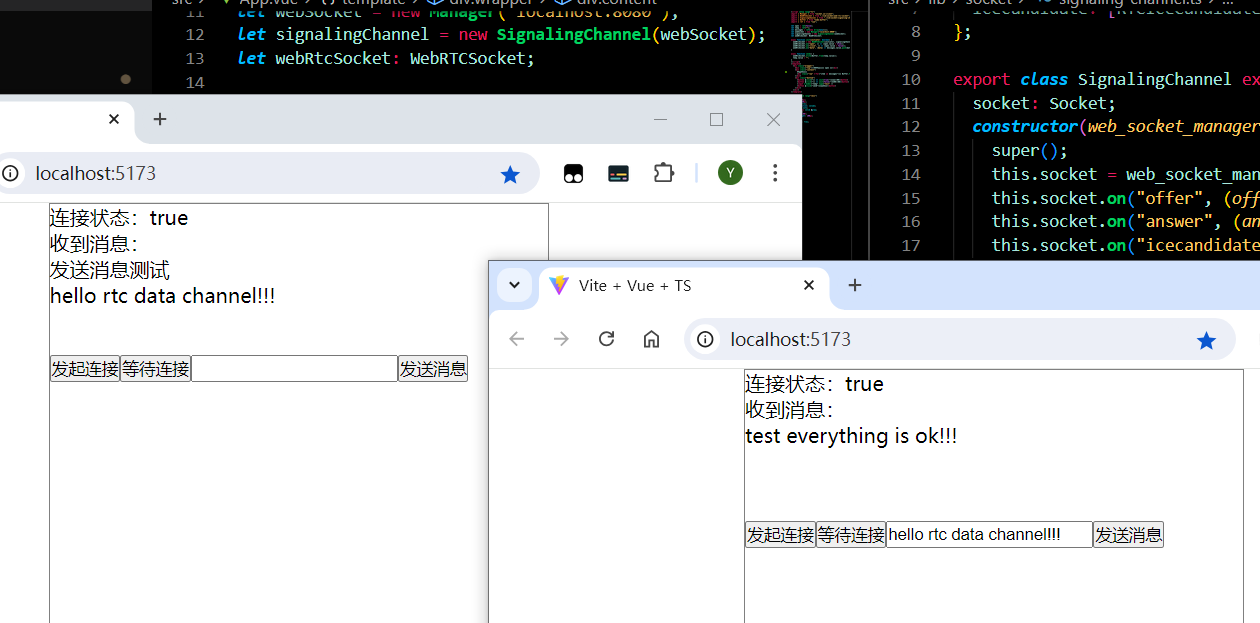This screenshot has height=623, width=1260.
Task: Click the 发送消息 button
Action: (1128, 534)
